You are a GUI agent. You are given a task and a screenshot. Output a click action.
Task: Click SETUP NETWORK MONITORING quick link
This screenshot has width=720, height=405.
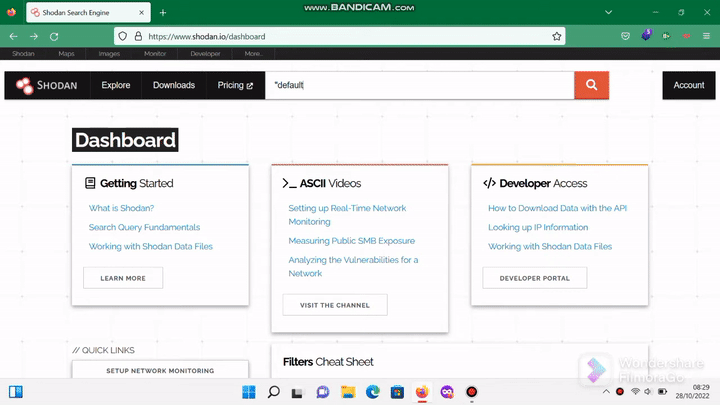click(160, 370)
